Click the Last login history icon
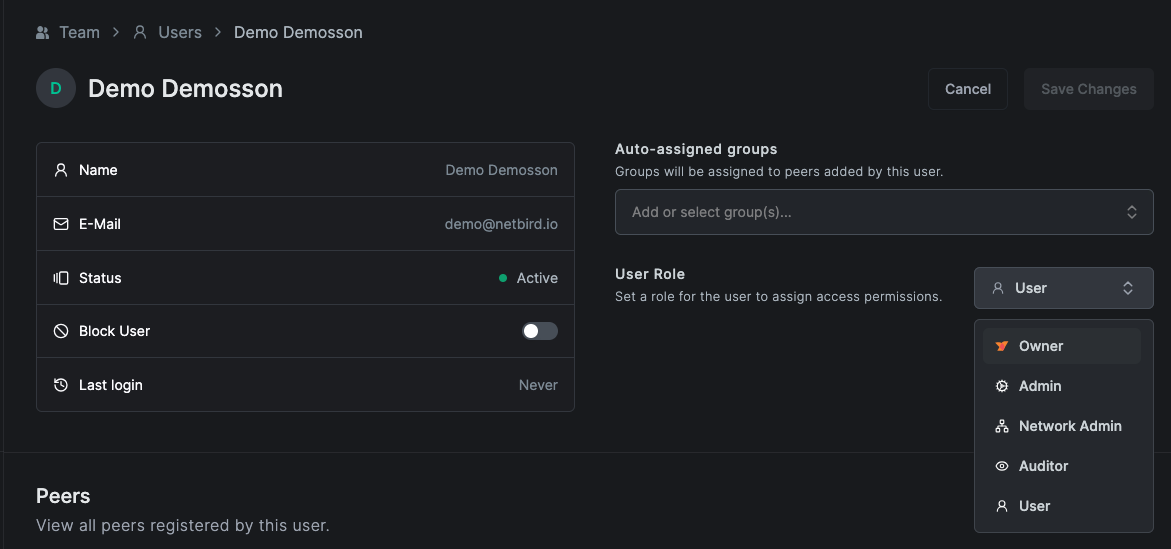 [61, 385]
